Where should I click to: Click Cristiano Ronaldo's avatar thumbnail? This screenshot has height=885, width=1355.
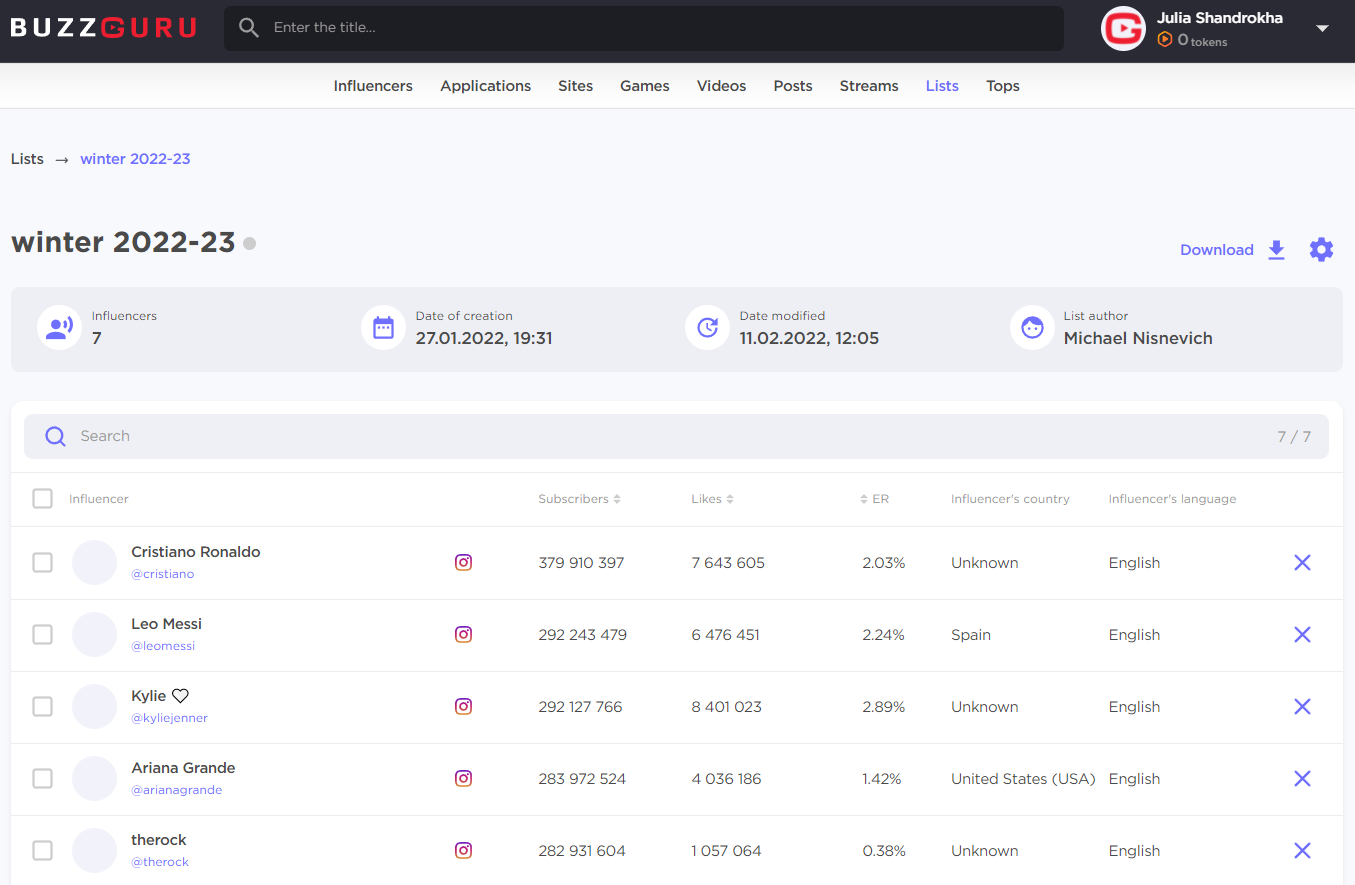pyautogui.click(x=95, y=563)
